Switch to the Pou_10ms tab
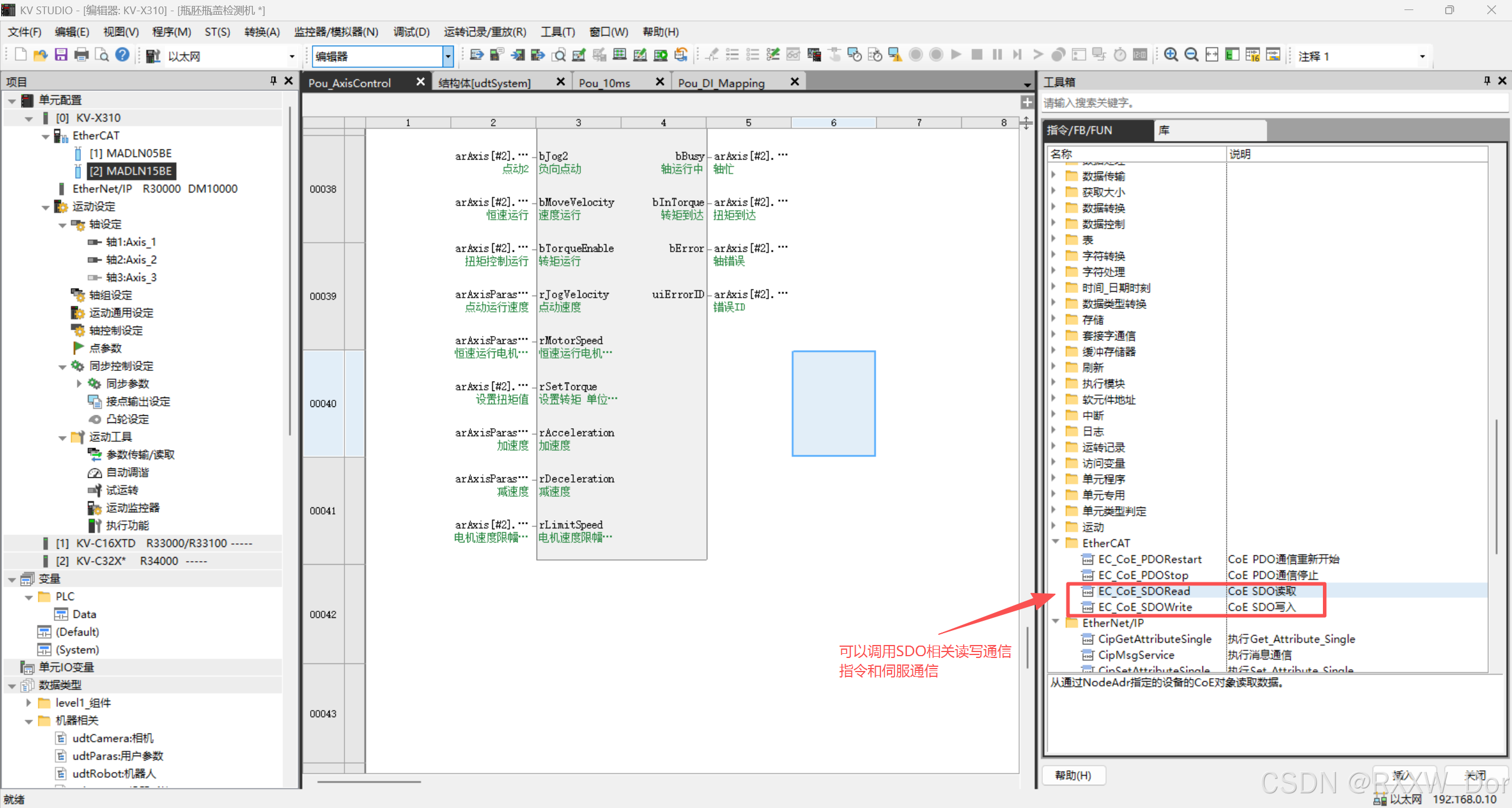The height and width of the screenshot is (808, 1512). pyautogui.click(x=604, y=83)
